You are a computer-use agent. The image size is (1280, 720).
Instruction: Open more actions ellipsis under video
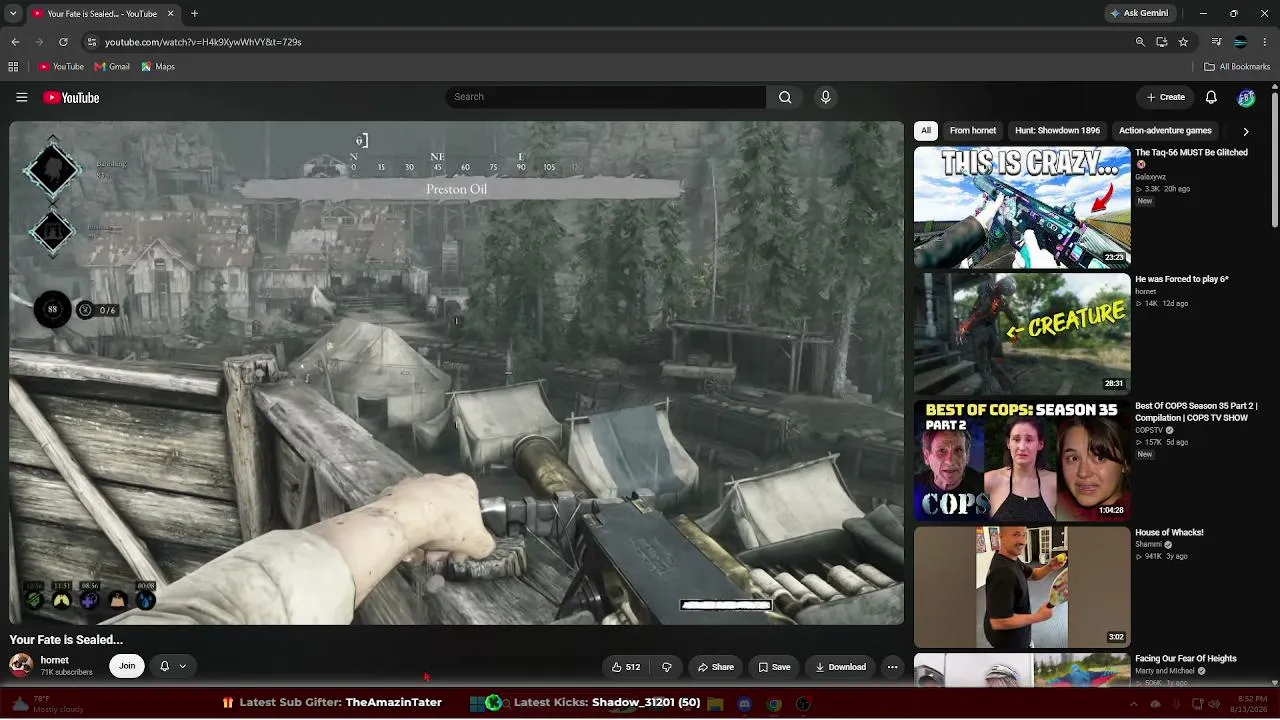pyautogui.click(x=893, y=667)
